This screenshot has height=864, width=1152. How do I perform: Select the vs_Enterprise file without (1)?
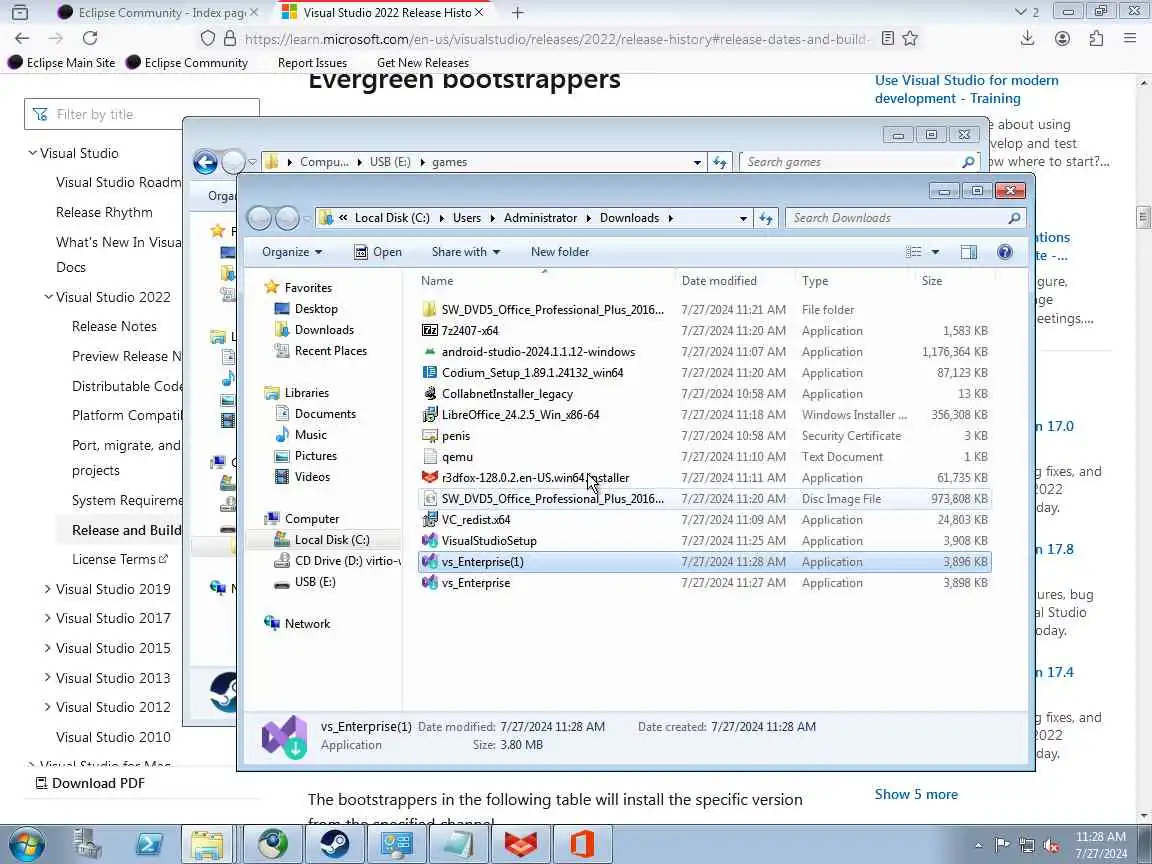point(475,583)
